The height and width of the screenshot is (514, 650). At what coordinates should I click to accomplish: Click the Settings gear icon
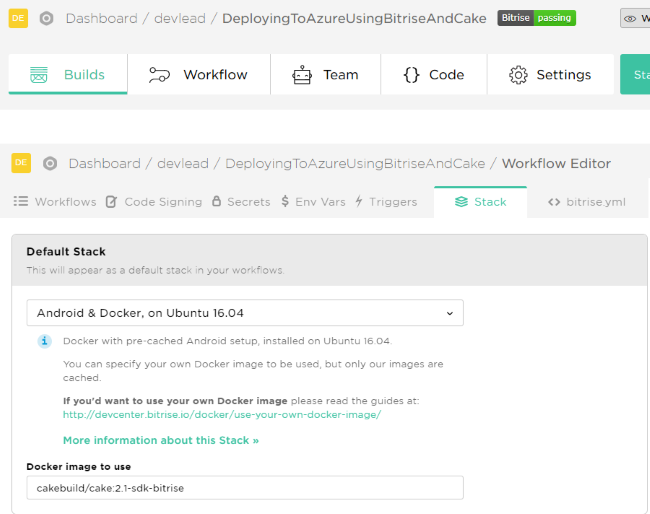518,75
